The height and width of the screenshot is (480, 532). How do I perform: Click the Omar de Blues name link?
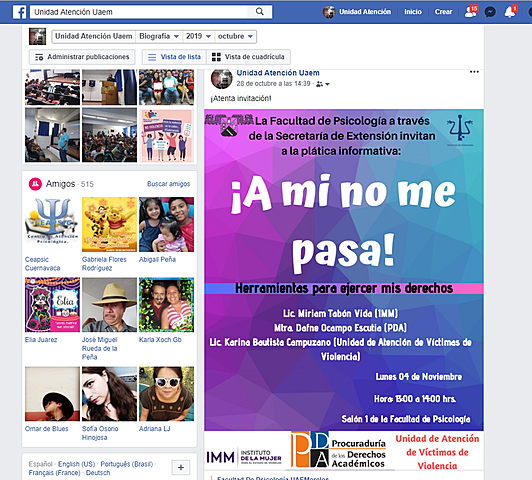46,429
